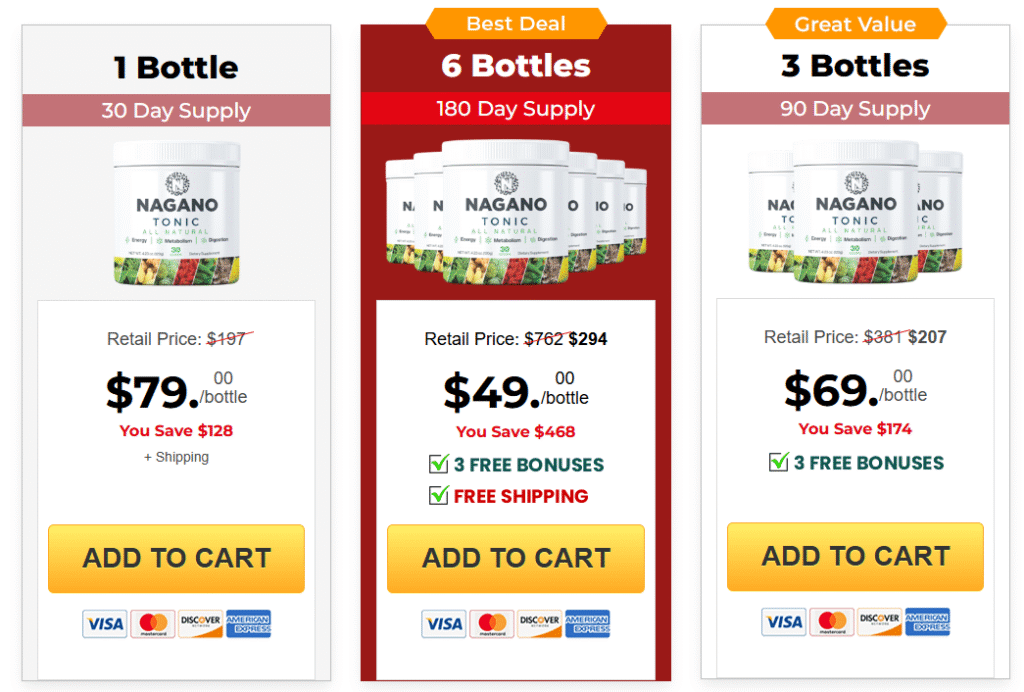
Task: Click Mastercard icon under 3 Bottles offer
Action: click(x=832, y=622)
